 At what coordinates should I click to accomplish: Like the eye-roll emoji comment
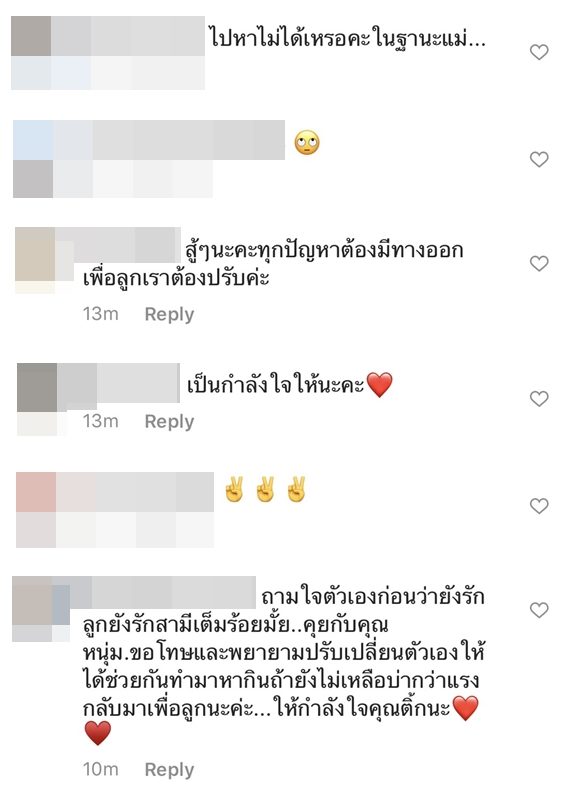[x=539, y=159]
